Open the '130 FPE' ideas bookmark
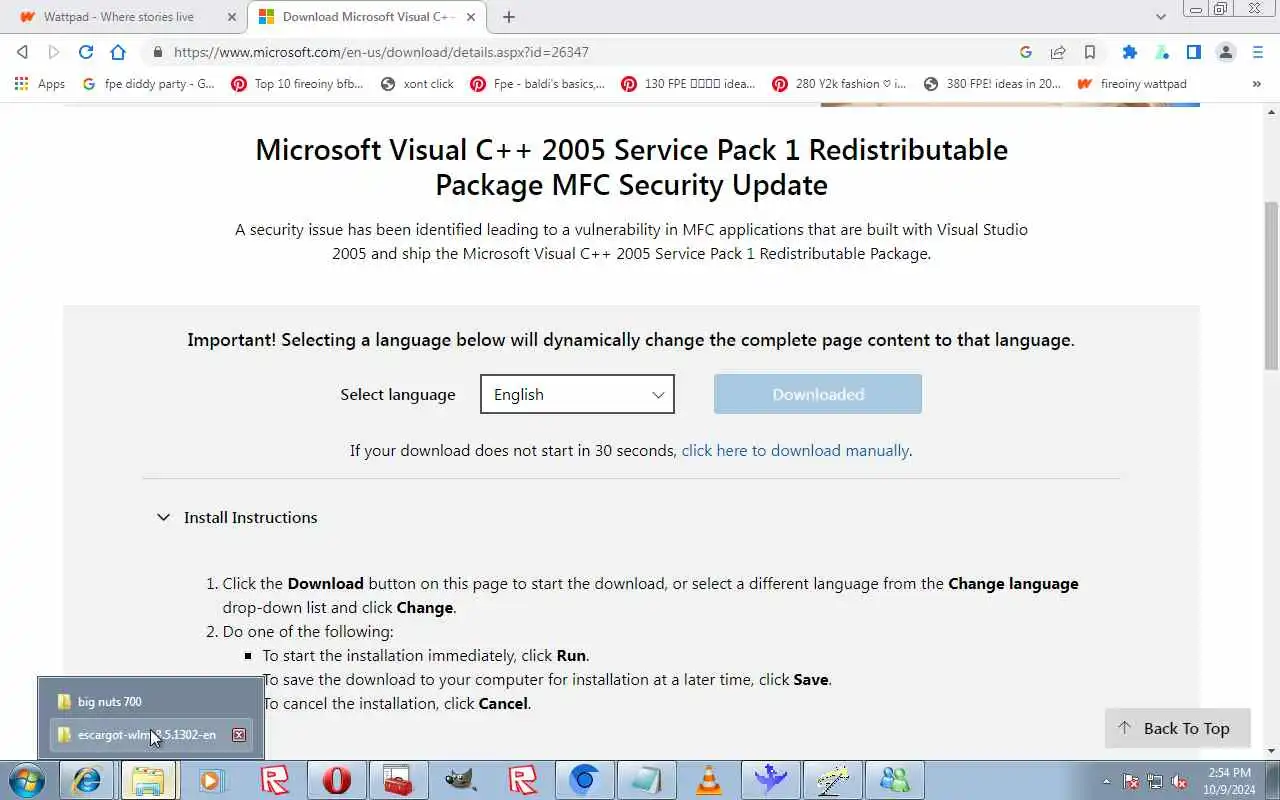 [688, 84]
